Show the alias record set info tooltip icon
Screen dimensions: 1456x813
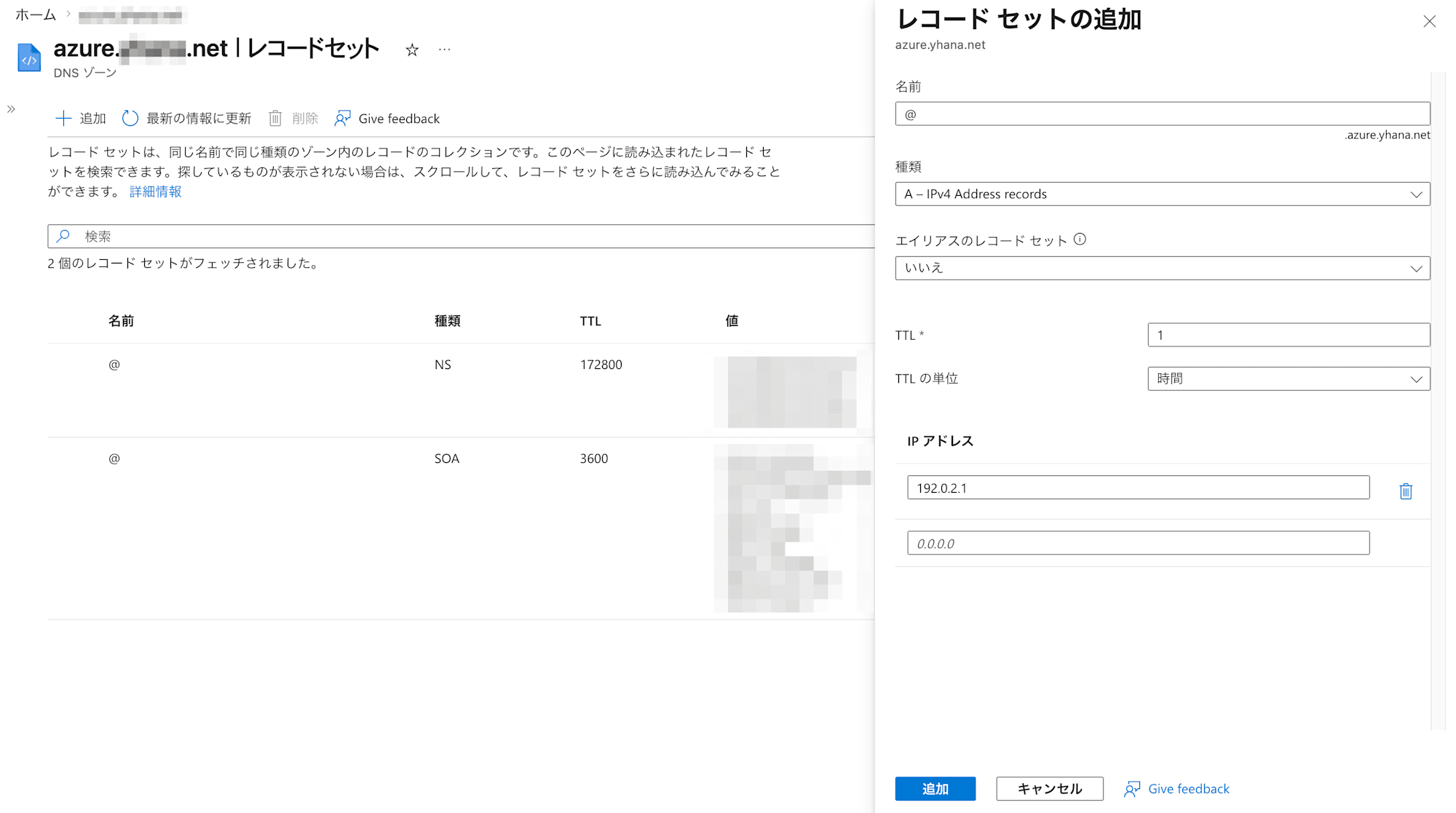pyautogui.click(x=1080, y=239)
